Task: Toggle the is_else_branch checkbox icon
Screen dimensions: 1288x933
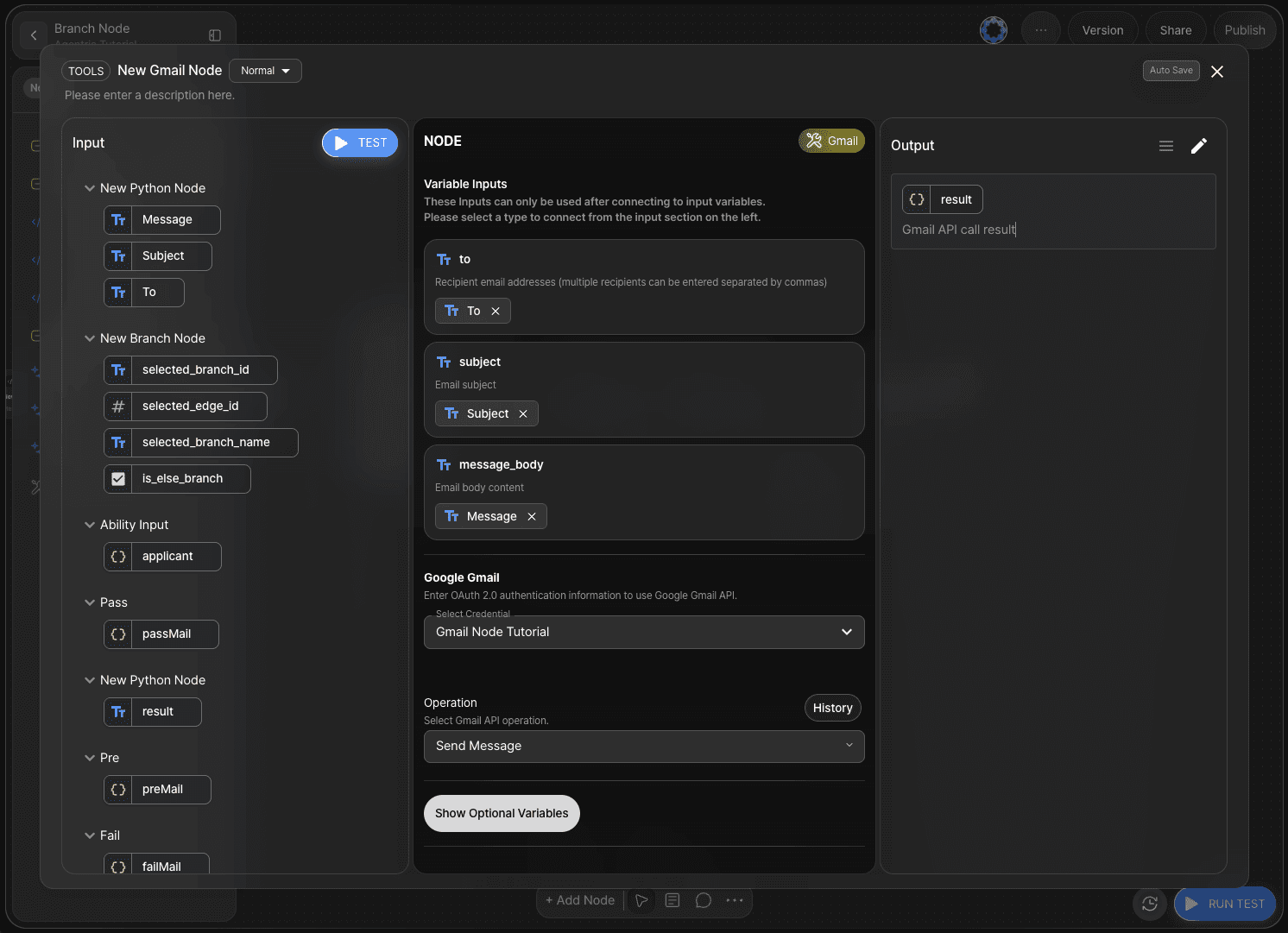Action: pyautogui.click(x=118, y=479)
